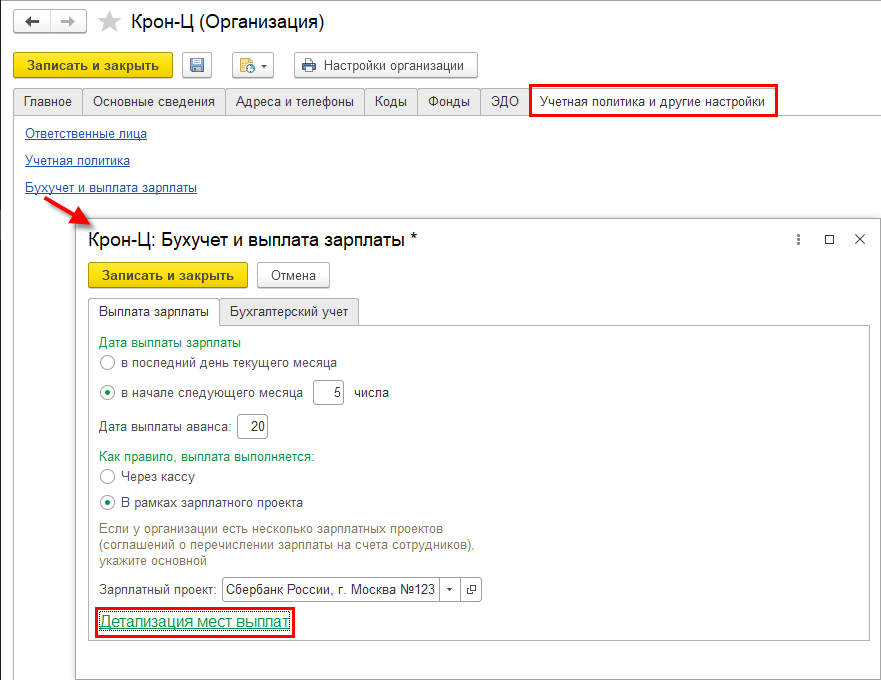Save the organization with the floppy disk icon
Screen dimensions: 881x680
(197, 65)
